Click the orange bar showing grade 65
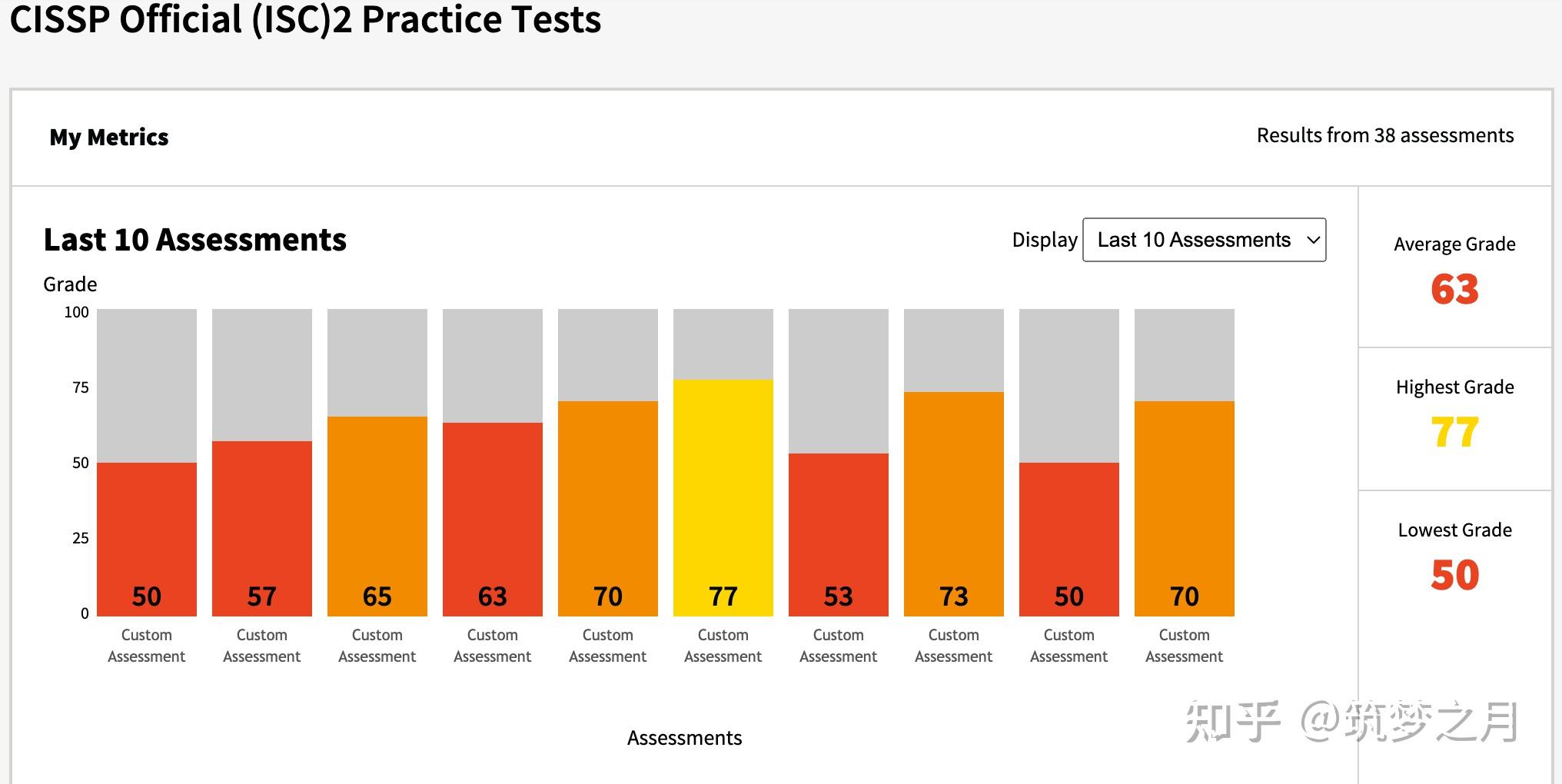 [377, 515]
